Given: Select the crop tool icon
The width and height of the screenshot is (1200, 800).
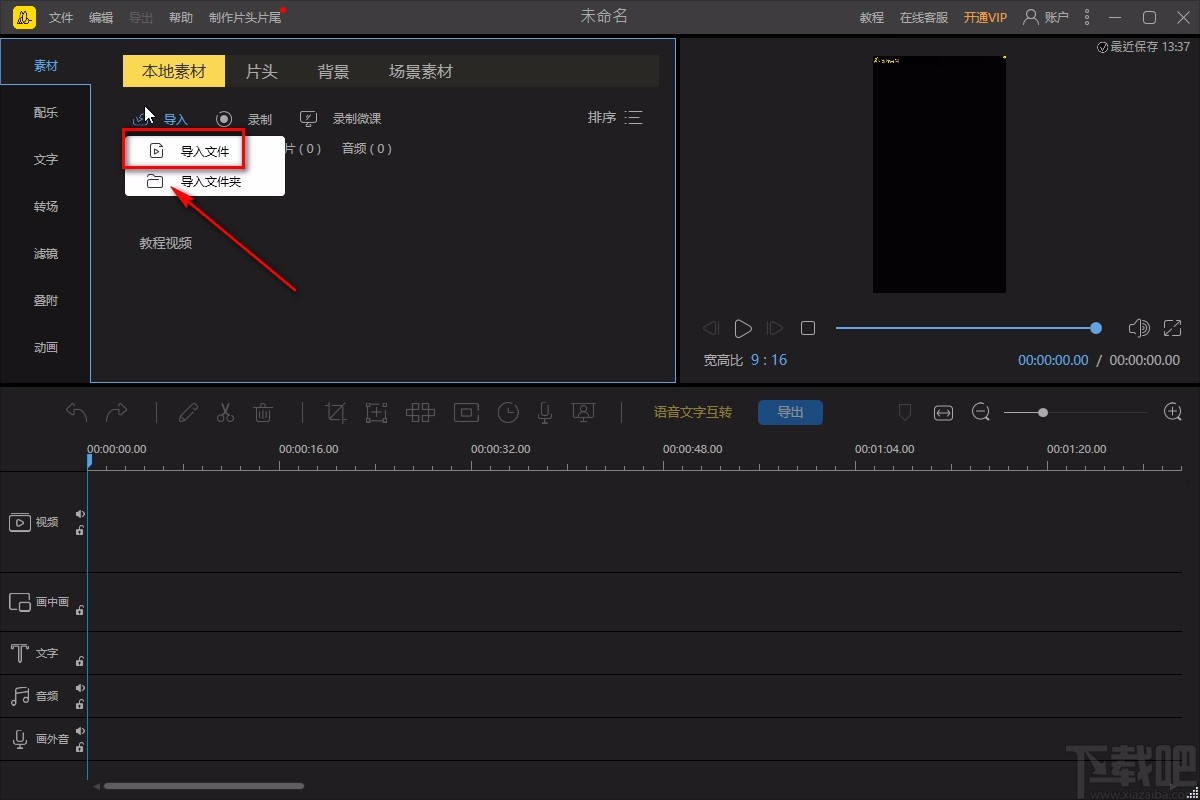Looking at the screenshot, I should [x=337, y=412].
